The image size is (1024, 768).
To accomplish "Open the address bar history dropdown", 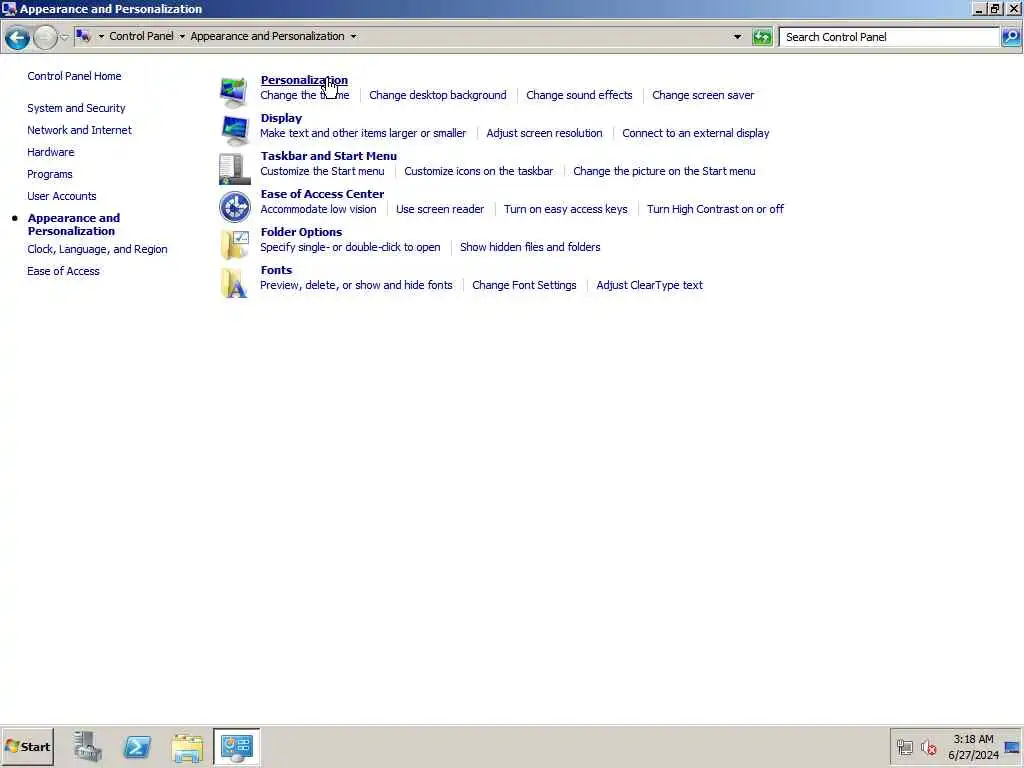I will [x=737, y=37].
